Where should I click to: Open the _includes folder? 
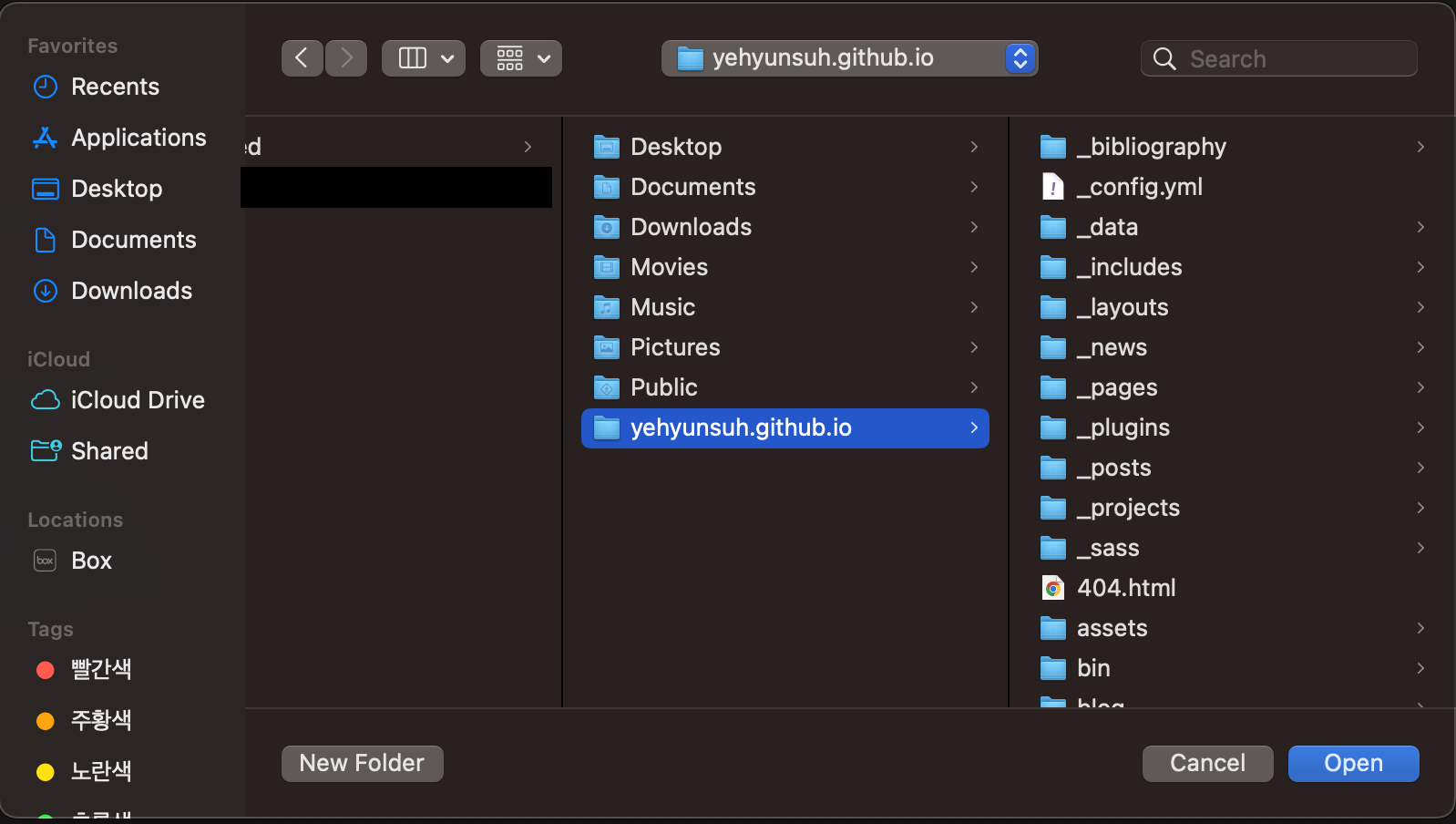coord(1232,267)
